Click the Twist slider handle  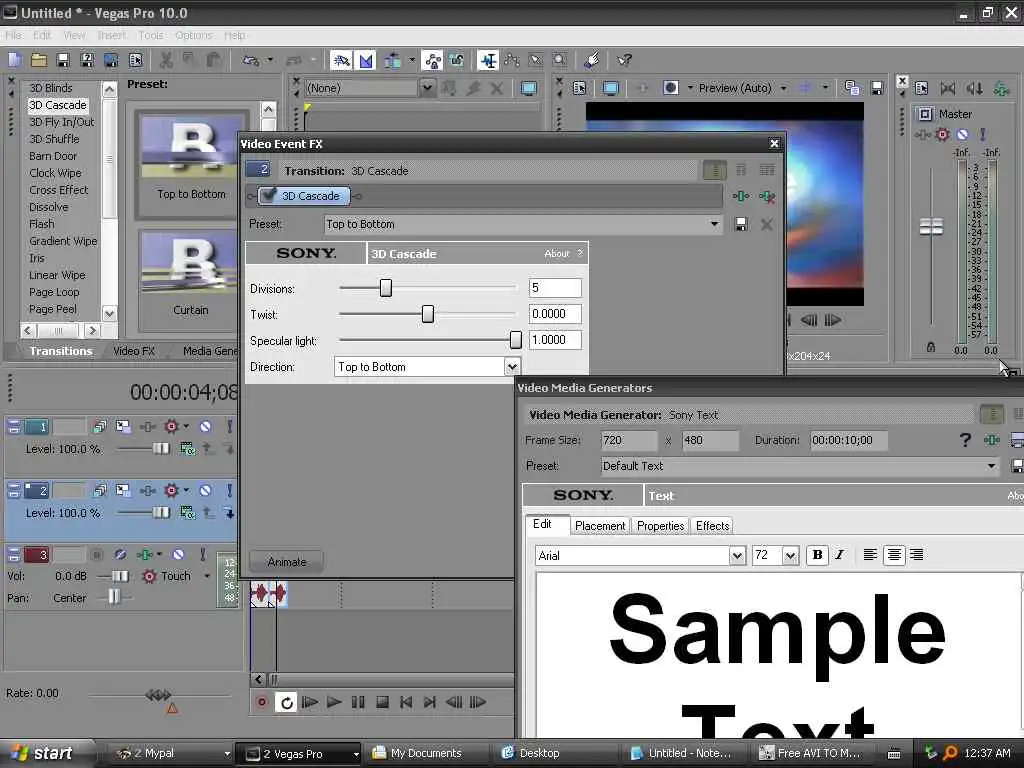[428, 314]
